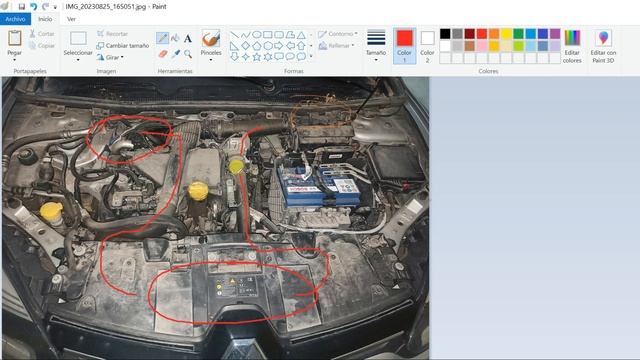This screenshot has height=360, width=640.
Task: Click the Save icon in title bar
Action: pyautogui.click(x=22, y=7)
